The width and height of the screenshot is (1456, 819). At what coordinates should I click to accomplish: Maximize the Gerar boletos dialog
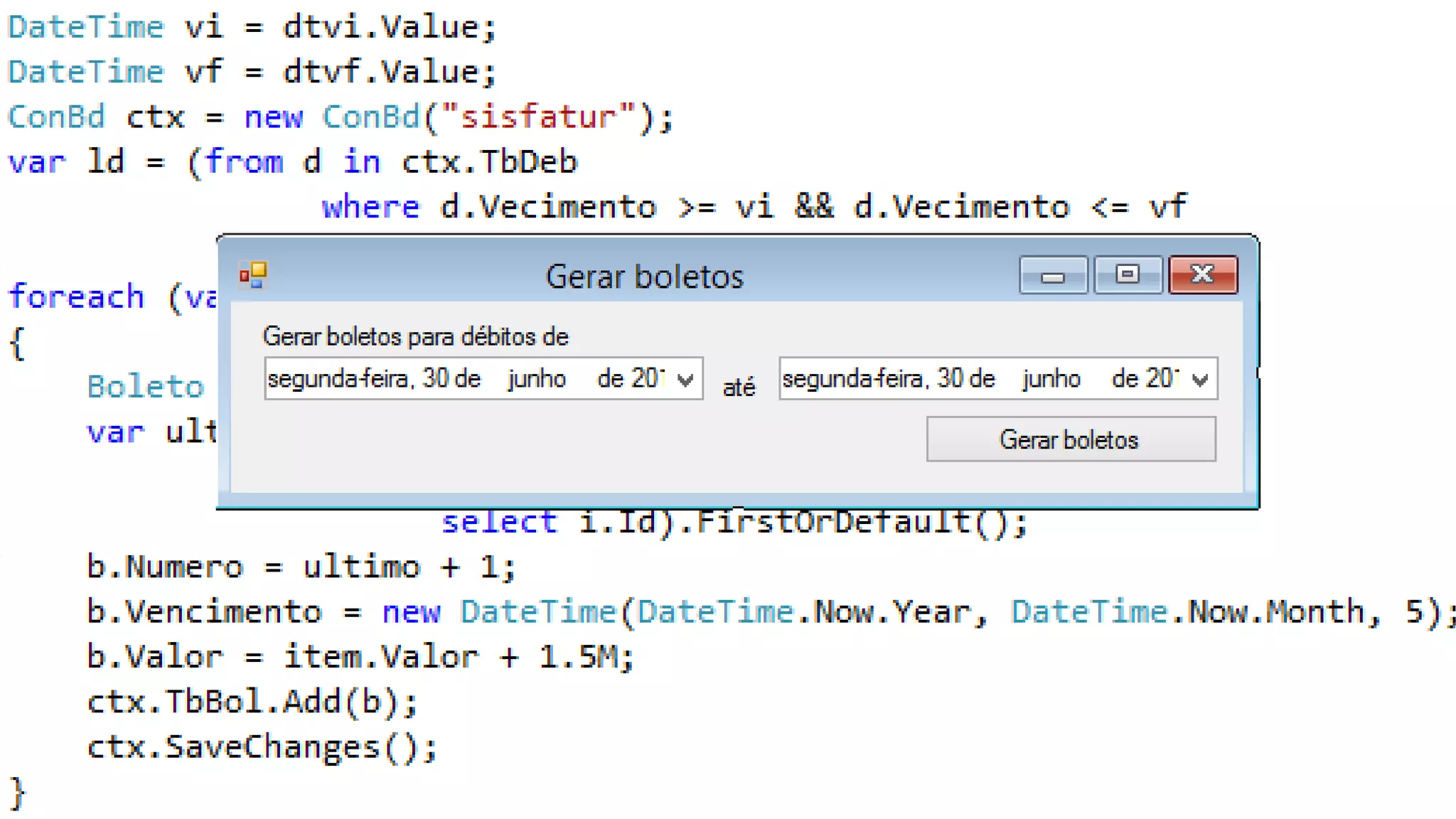pyautogui.click(x=1128, y=275)
